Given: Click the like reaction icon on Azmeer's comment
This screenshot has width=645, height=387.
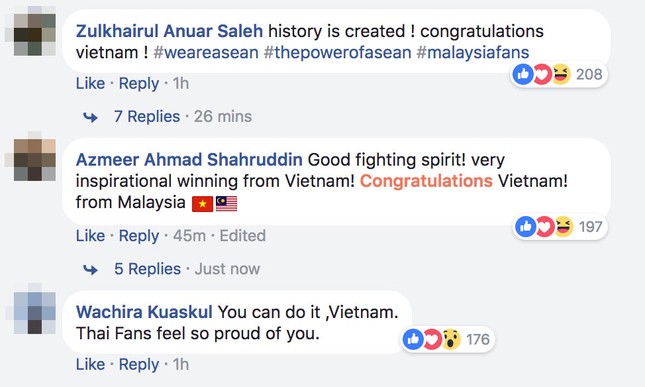Looking at the screenshot, I should (525, 227).
